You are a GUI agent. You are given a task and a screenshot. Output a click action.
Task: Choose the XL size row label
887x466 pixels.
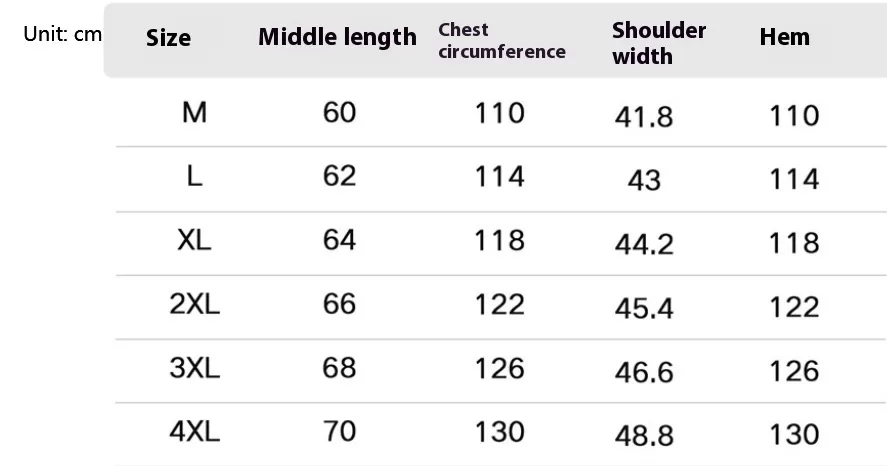(194, 240)
